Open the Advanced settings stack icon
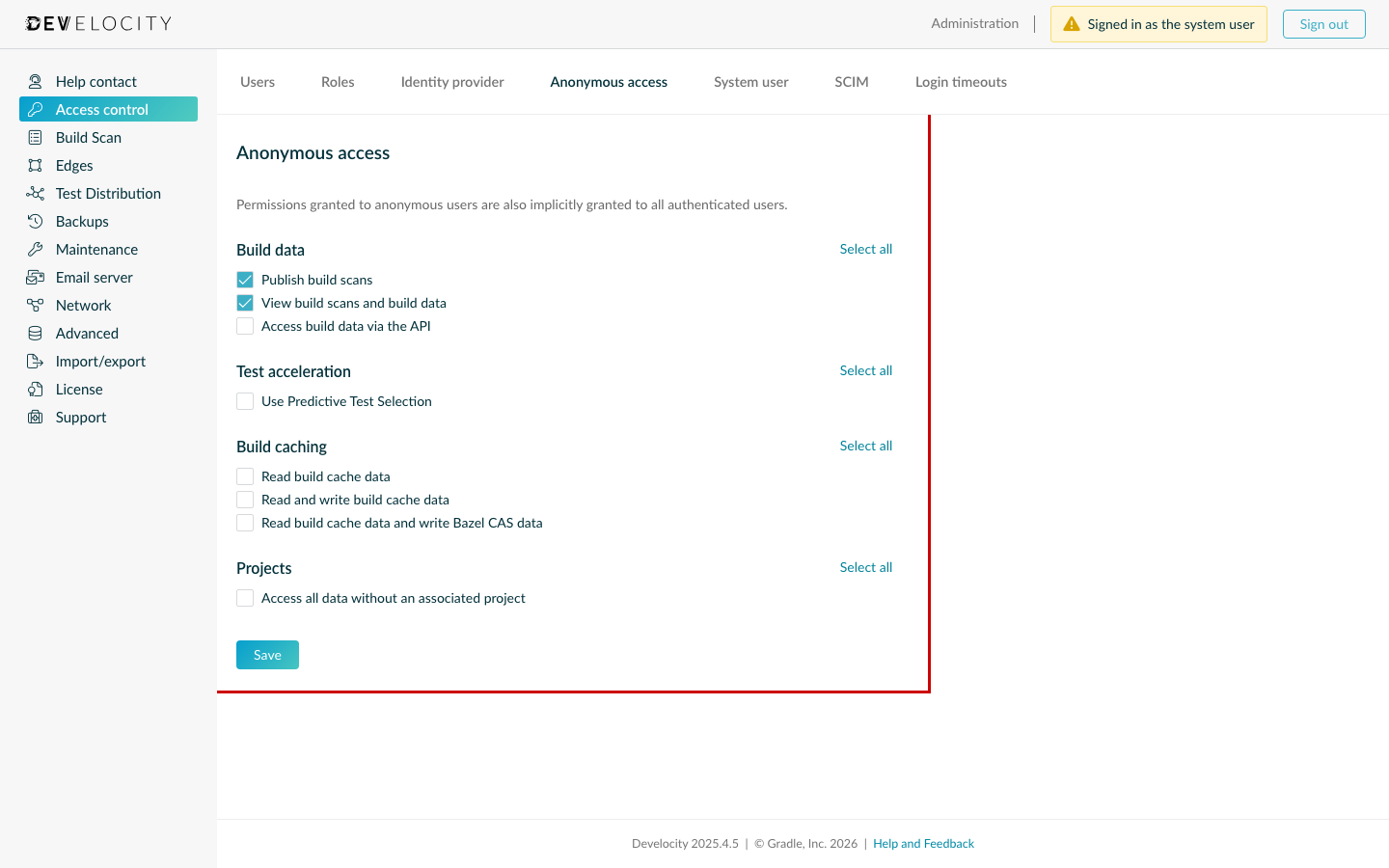The image size is (1389, 868). click(x=36, y=333)
